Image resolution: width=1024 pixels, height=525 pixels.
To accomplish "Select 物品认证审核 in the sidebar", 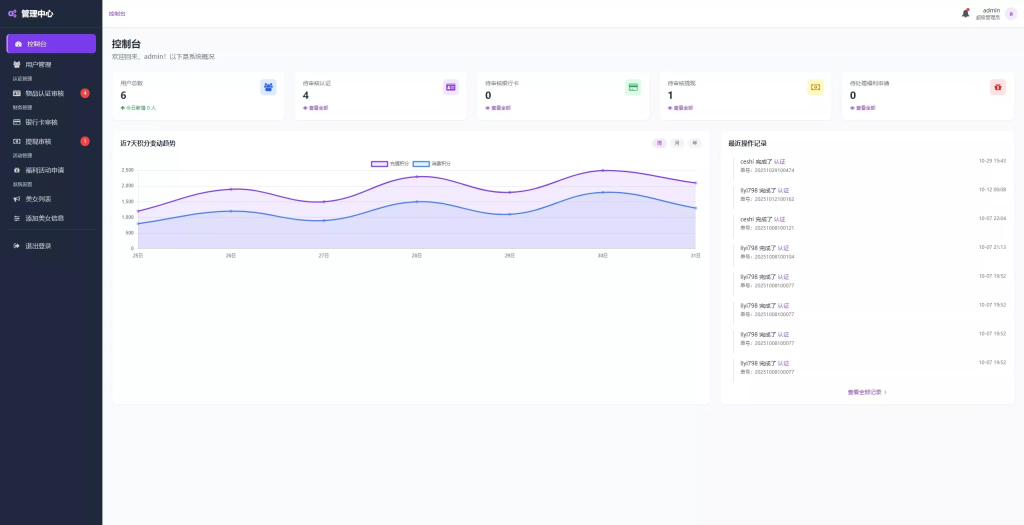I will click(x=44, y=93).
